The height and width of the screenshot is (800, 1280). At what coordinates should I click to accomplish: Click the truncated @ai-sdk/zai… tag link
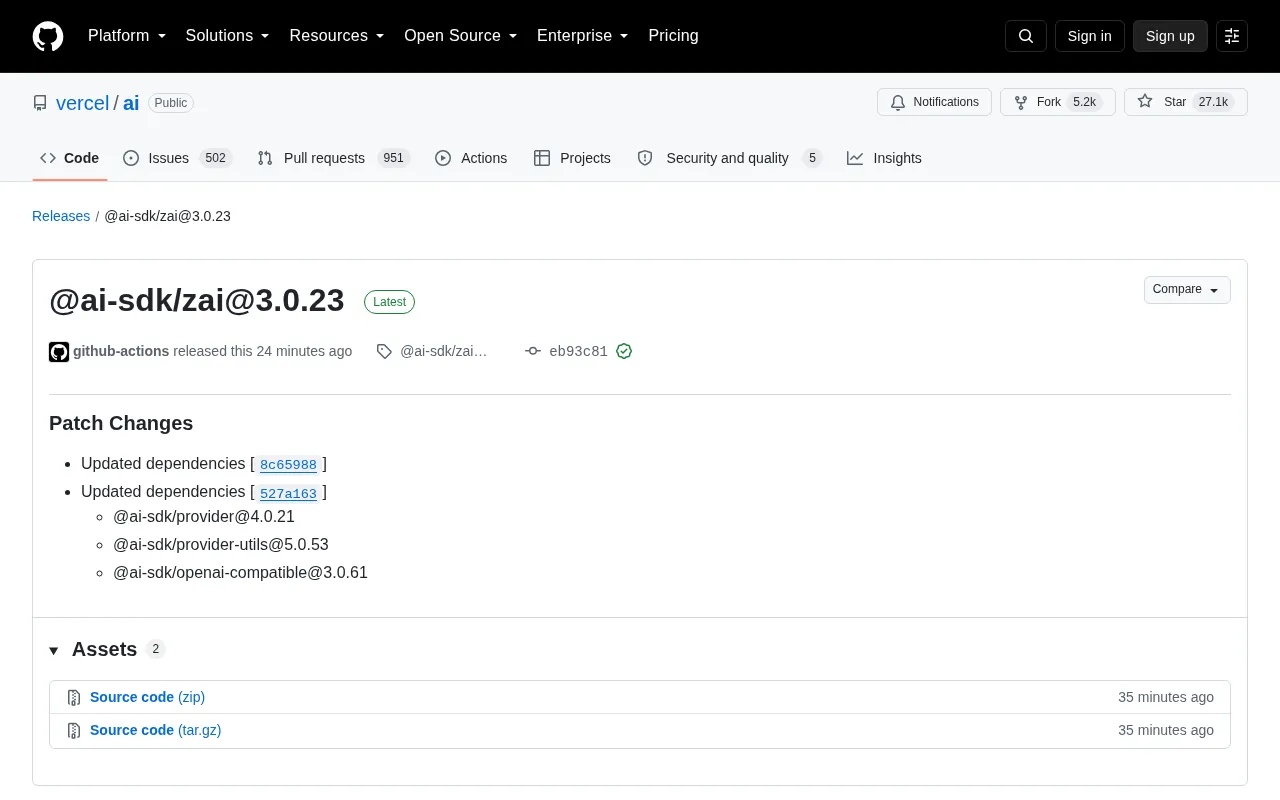coord(444,351)
